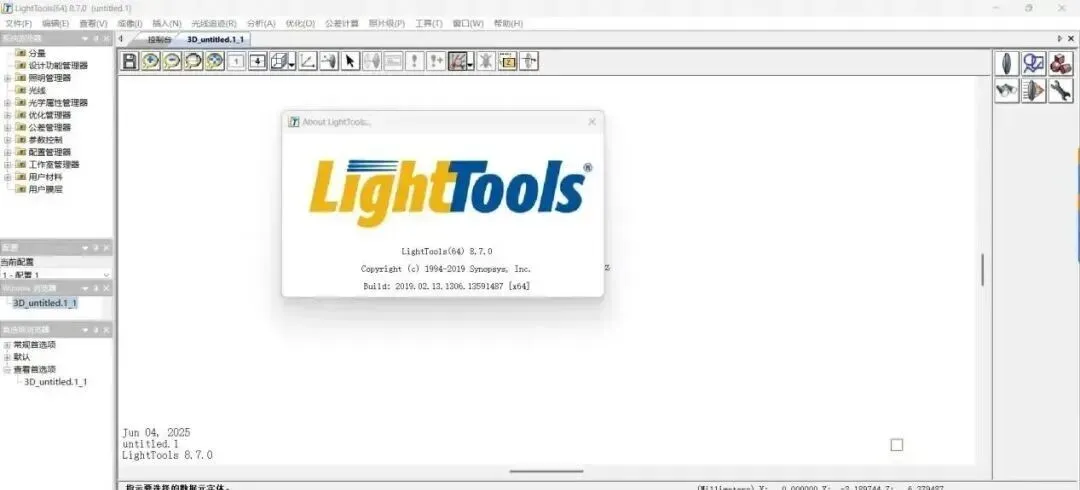The width and height of the screenshot is (1080, 490).
Task: Open the wrench utilities palette icon
Action: [1061, 91]
